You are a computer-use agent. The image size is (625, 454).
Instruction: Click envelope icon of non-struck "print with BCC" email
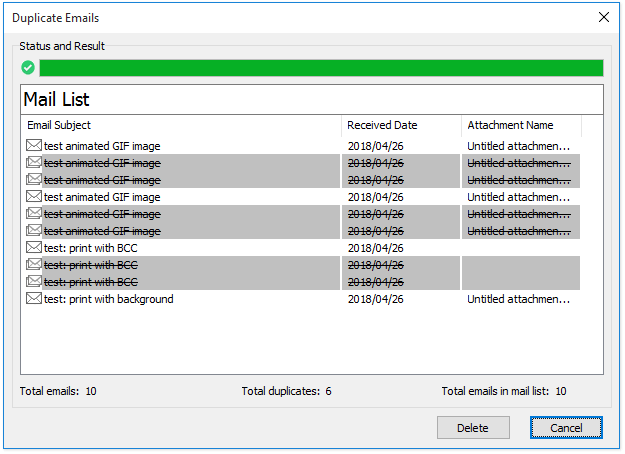pos(34,248)
